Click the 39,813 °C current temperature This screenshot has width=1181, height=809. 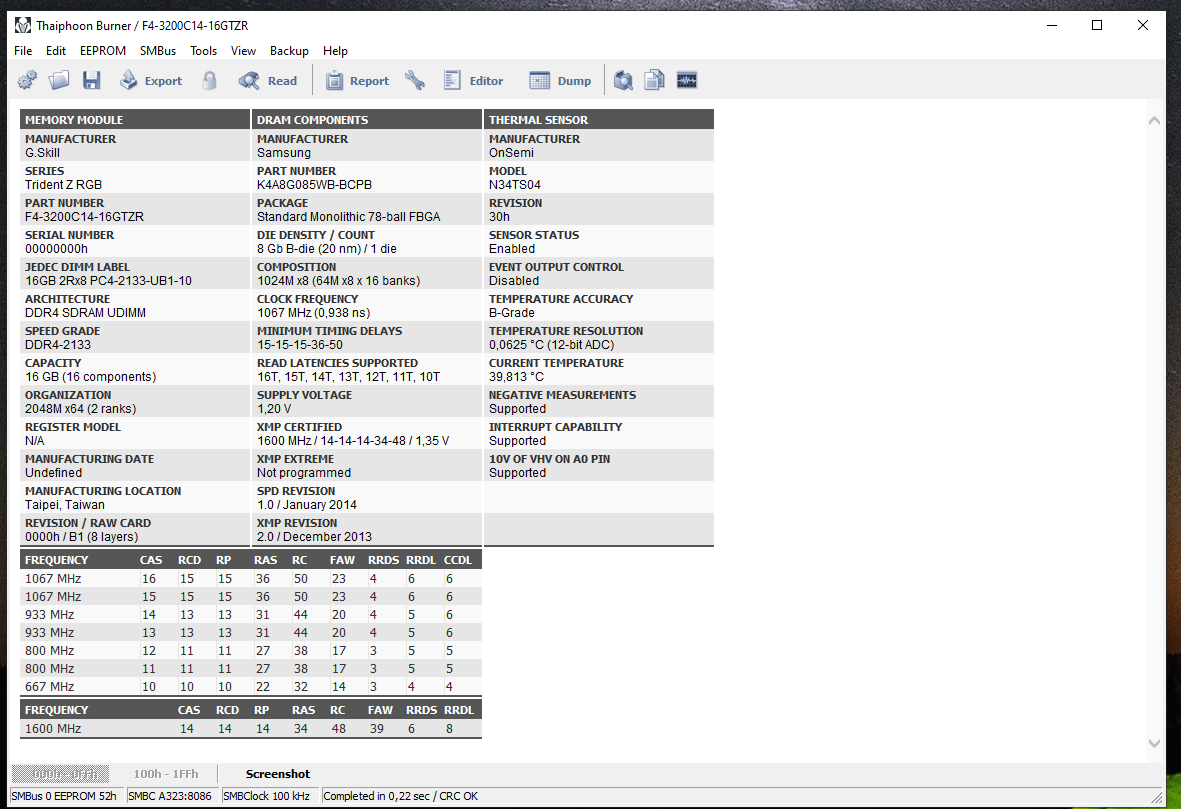pyautogui.click(x=517, y=377)
